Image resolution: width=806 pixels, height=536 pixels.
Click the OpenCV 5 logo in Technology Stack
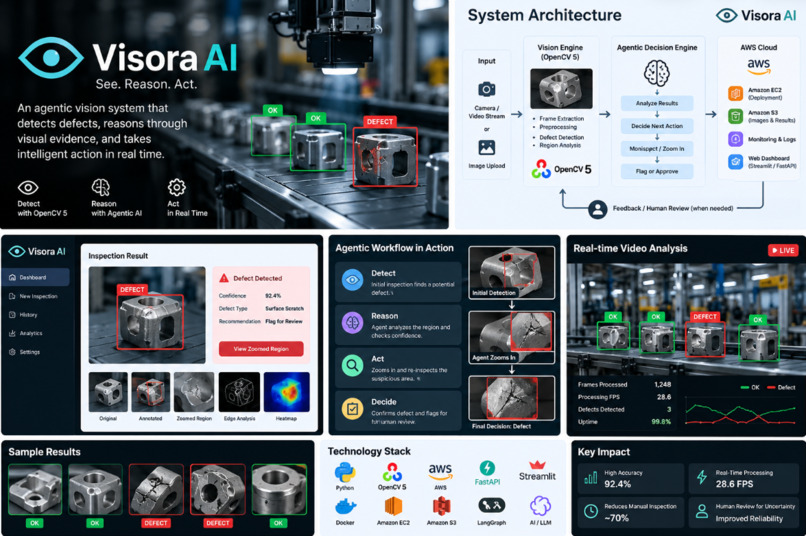[x=392, y=472]
